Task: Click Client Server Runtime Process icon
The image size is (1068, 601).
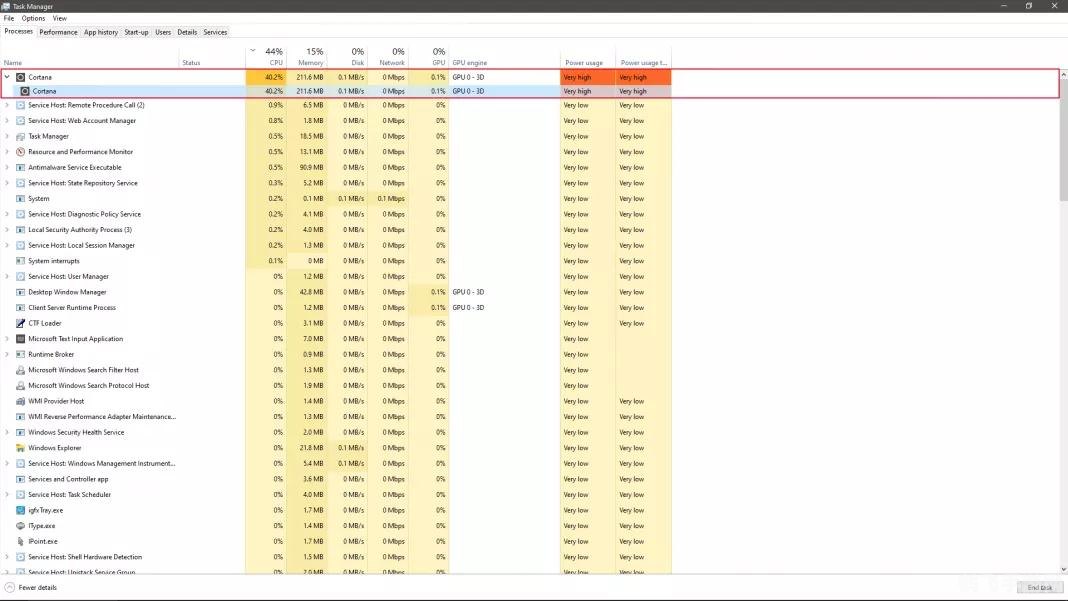Action: tap(20, 308)
